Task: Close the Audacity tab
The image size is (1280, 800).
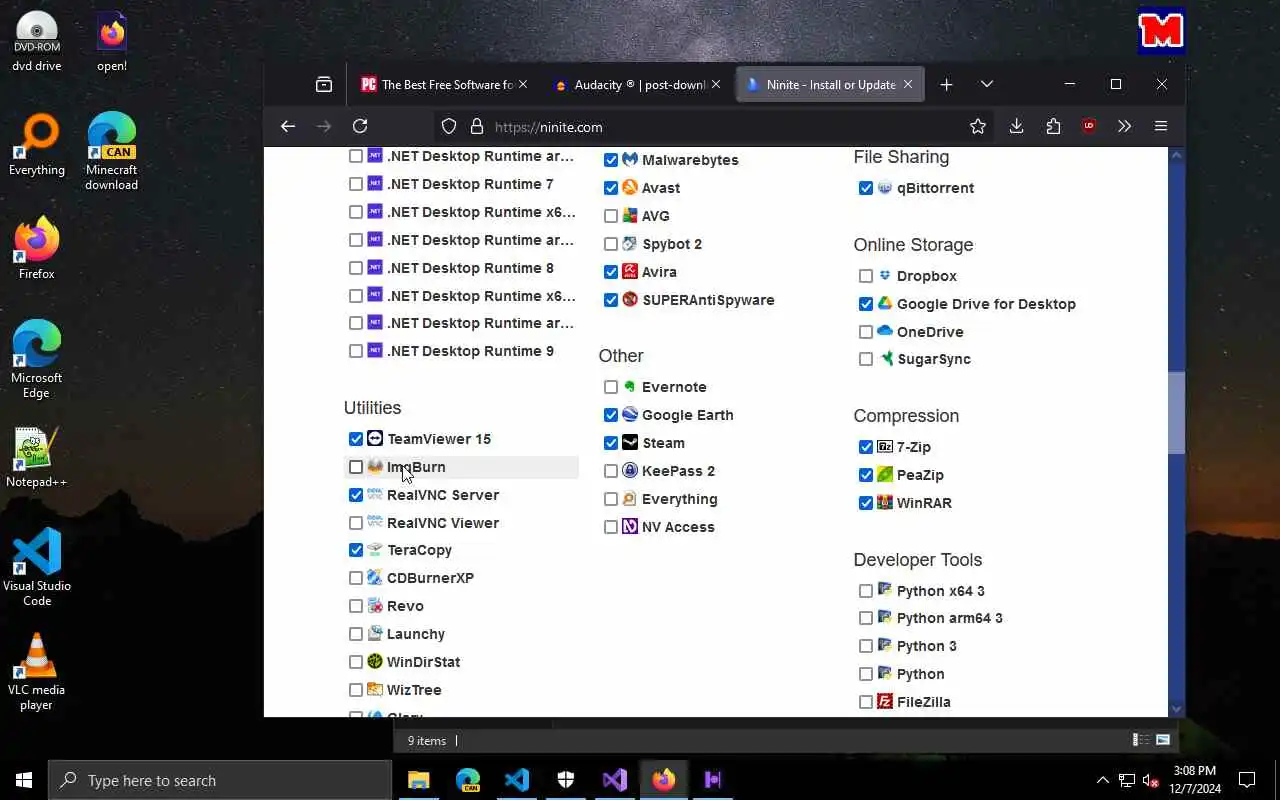Action: 715,85
